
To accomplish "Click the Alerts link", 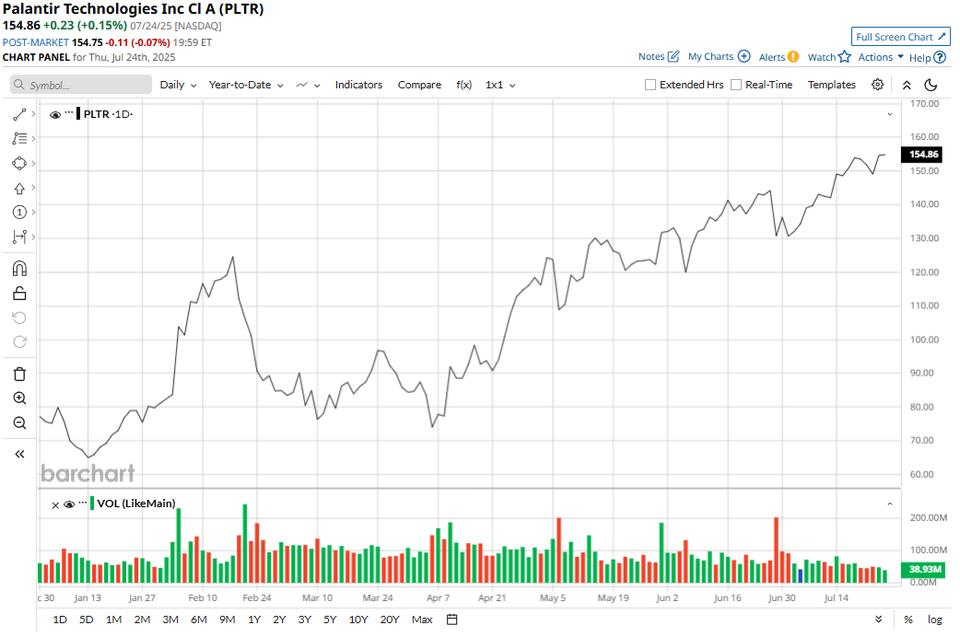I will tap(771, 57).
